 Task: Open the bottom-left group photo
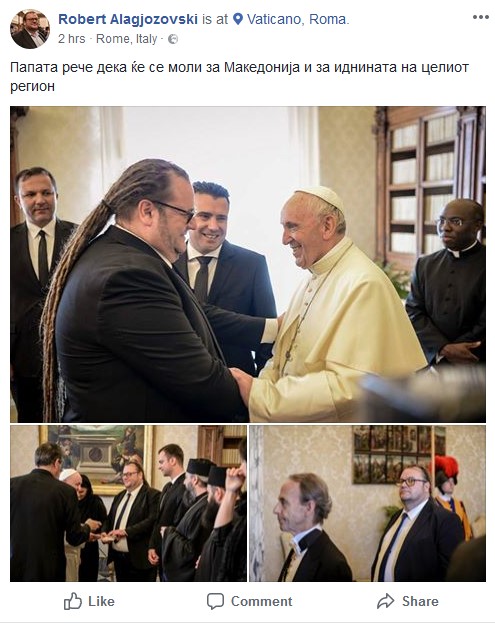click(129, 503)
